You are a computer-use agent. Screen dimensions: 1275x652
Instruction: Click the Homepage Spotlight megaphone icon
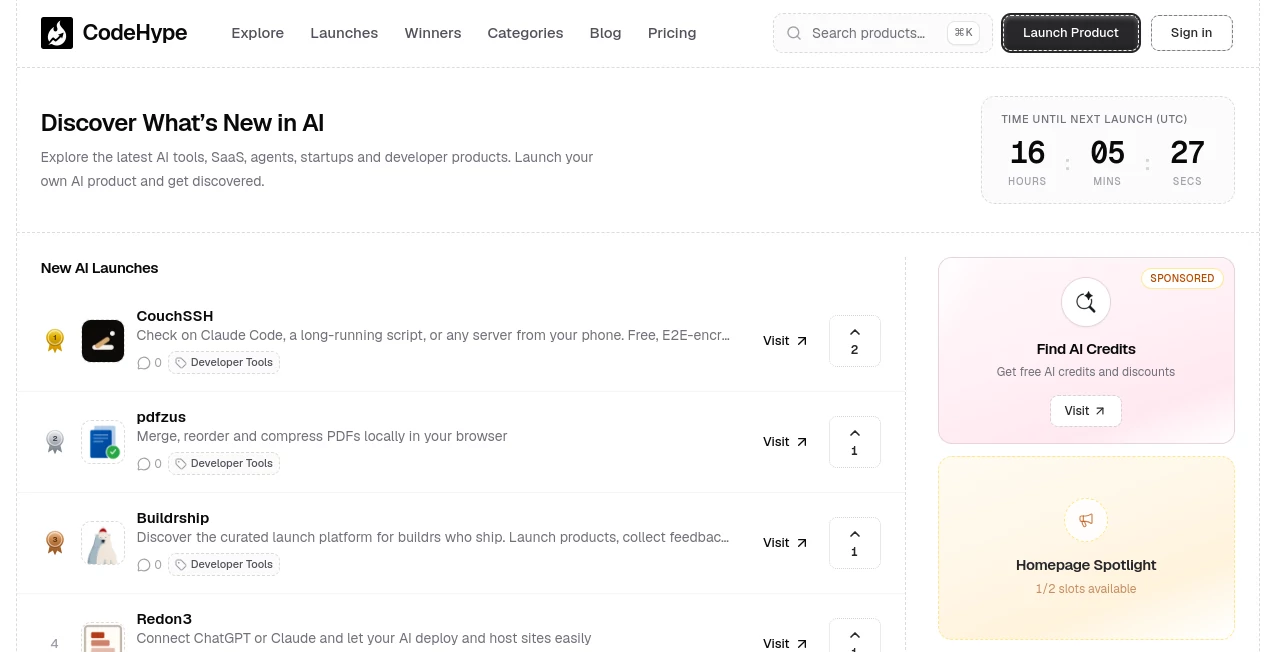click(x=1086, y=520)
